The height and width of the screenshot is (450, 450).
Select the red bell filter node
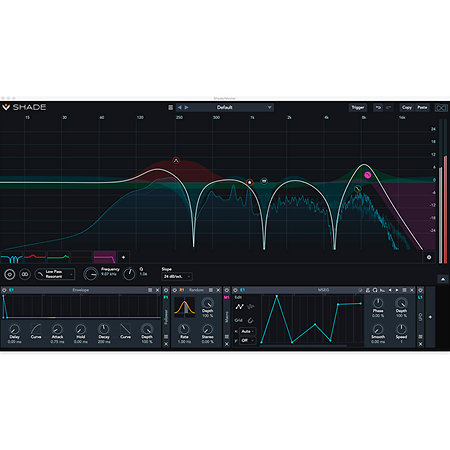176,161
